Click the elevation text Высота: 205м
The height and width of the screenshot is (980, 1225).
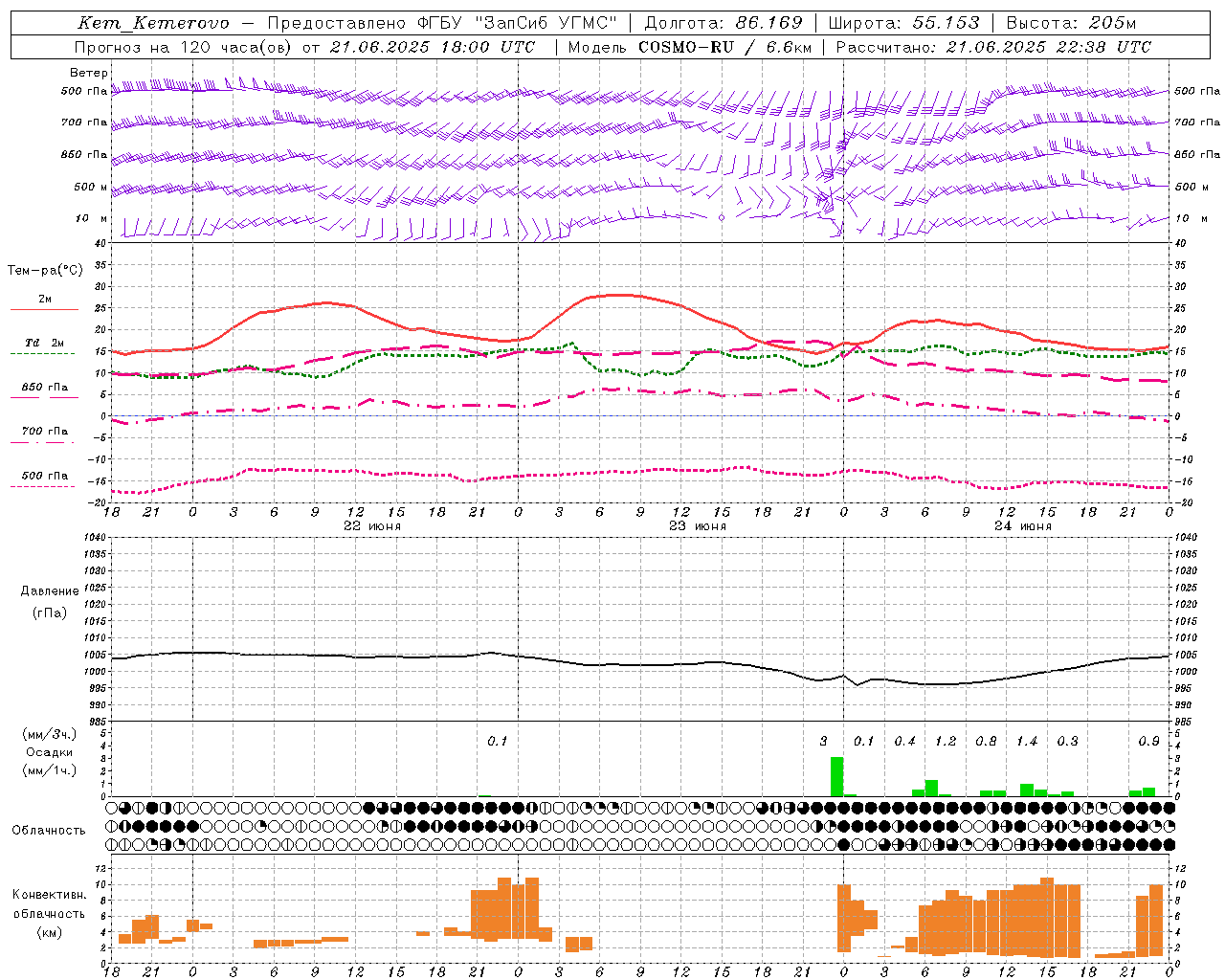tap(1071, 23)
